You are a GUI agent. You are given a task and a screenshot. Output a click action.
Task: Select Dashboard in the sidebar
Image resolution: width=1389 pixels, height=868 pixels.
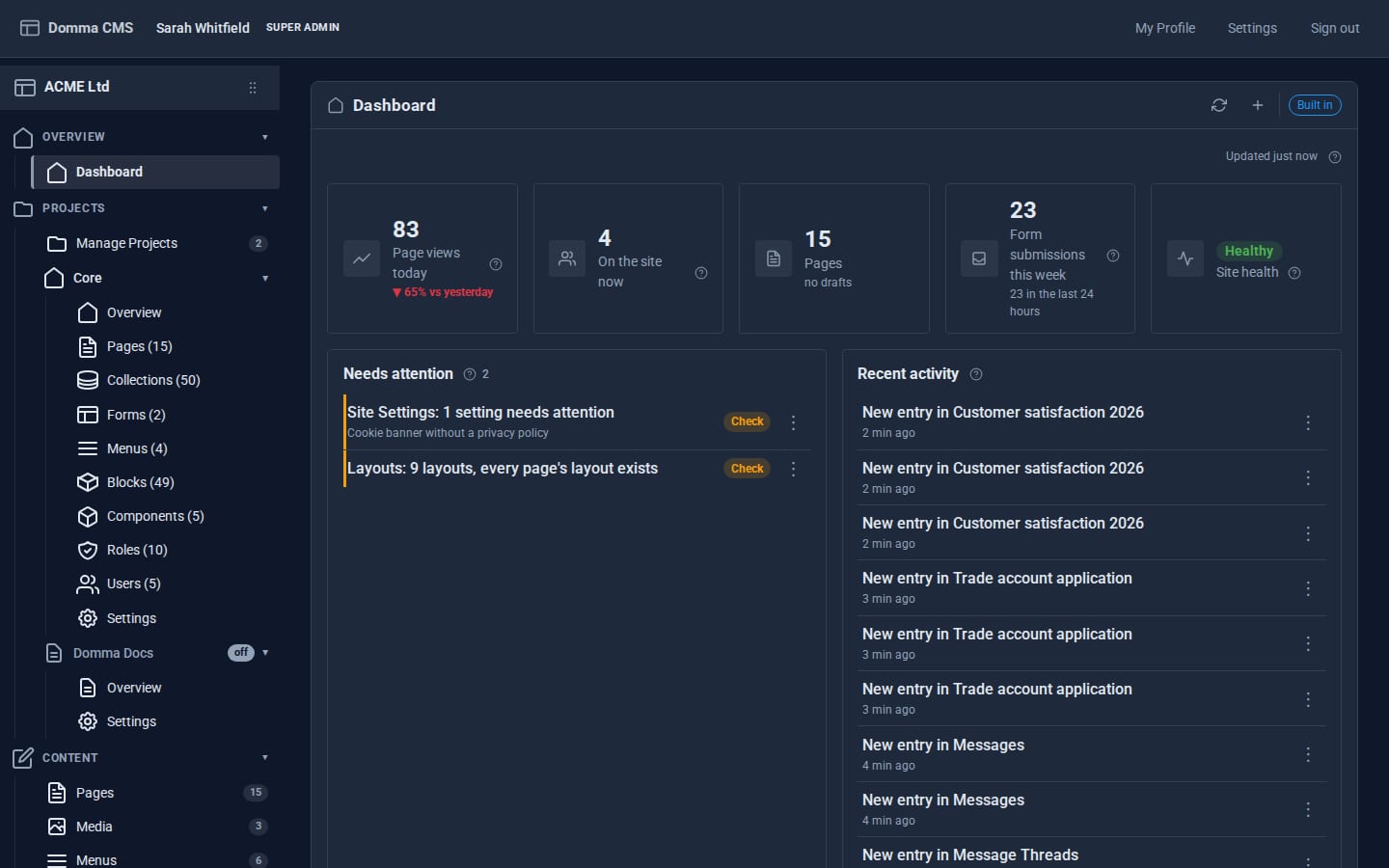[156, 172]
